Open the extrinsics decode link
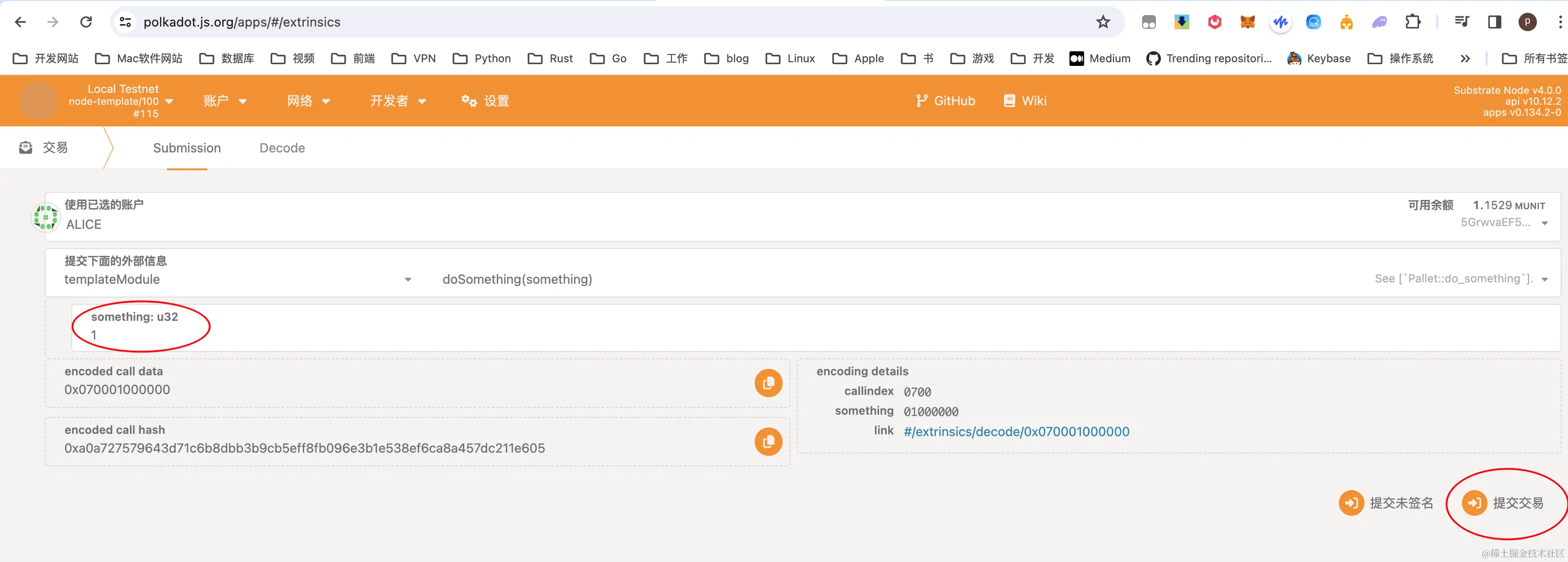 click(x=1016, y=432)
